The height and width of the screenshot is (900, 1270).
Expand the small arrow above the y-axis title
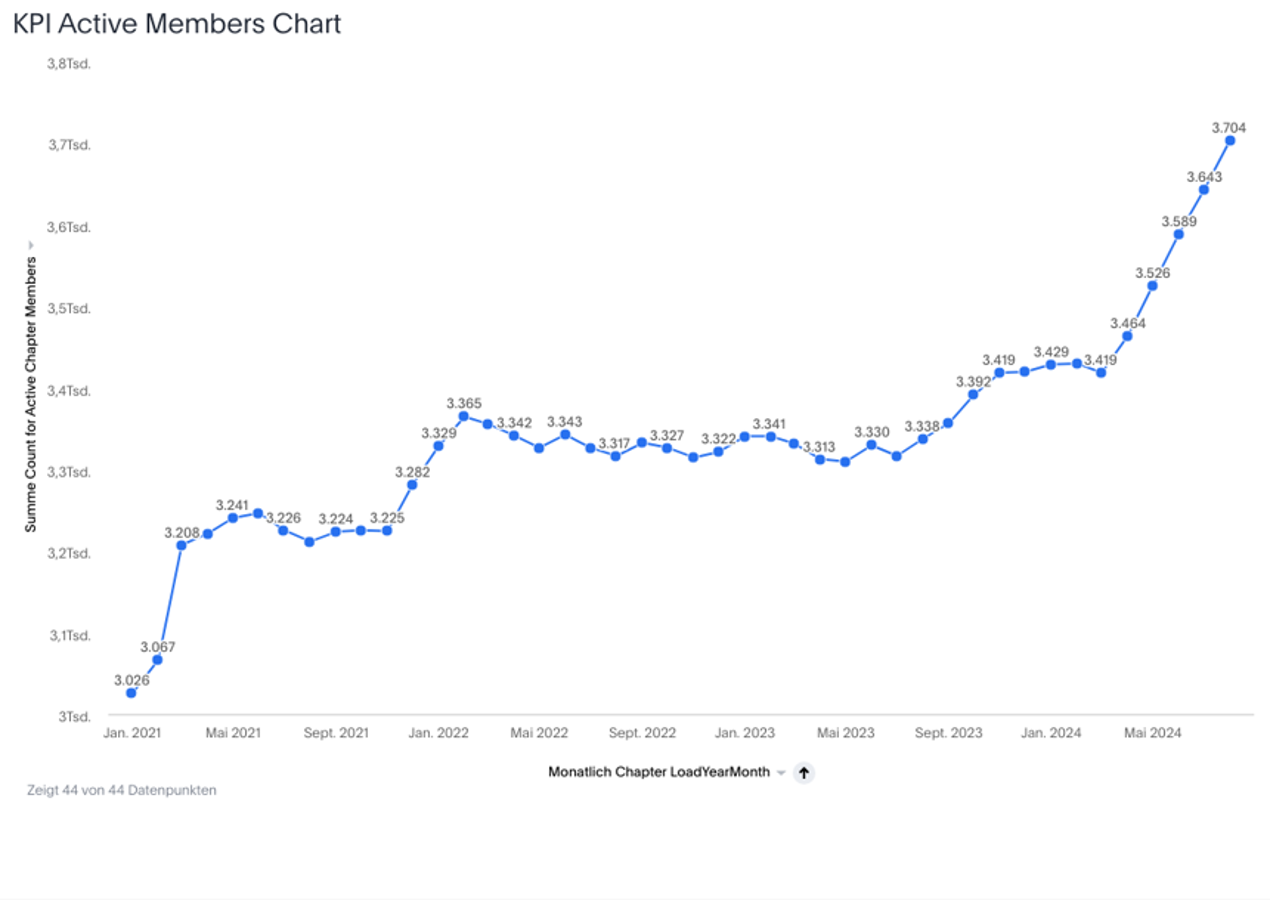click(30, 244)
